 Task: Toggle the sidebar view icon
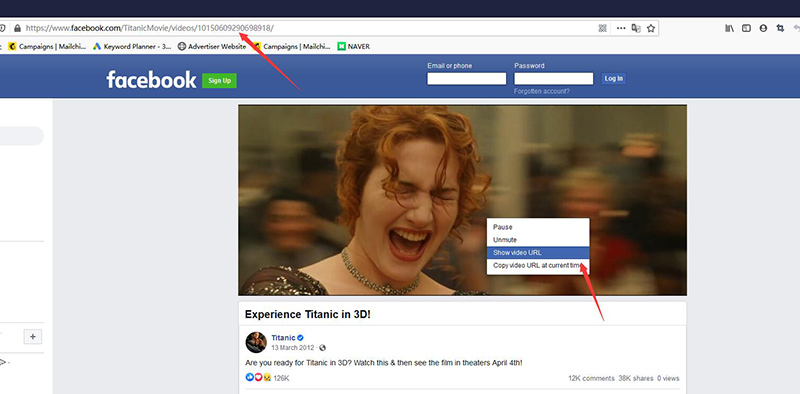point(746,29)
